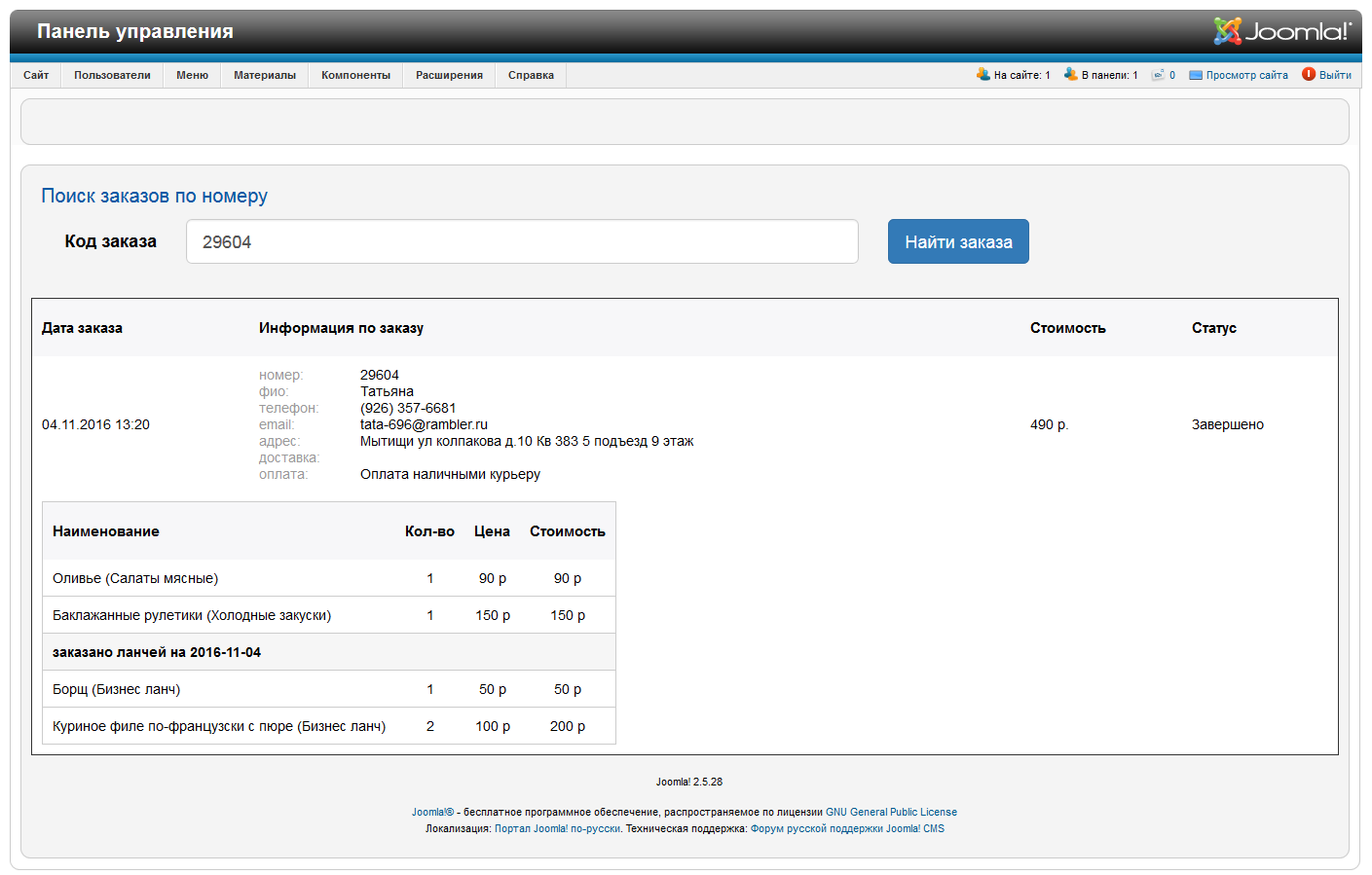Select phone number (926) 357-6681
Viewport: 1372px width, 875px height.
[x=408, y=408]
